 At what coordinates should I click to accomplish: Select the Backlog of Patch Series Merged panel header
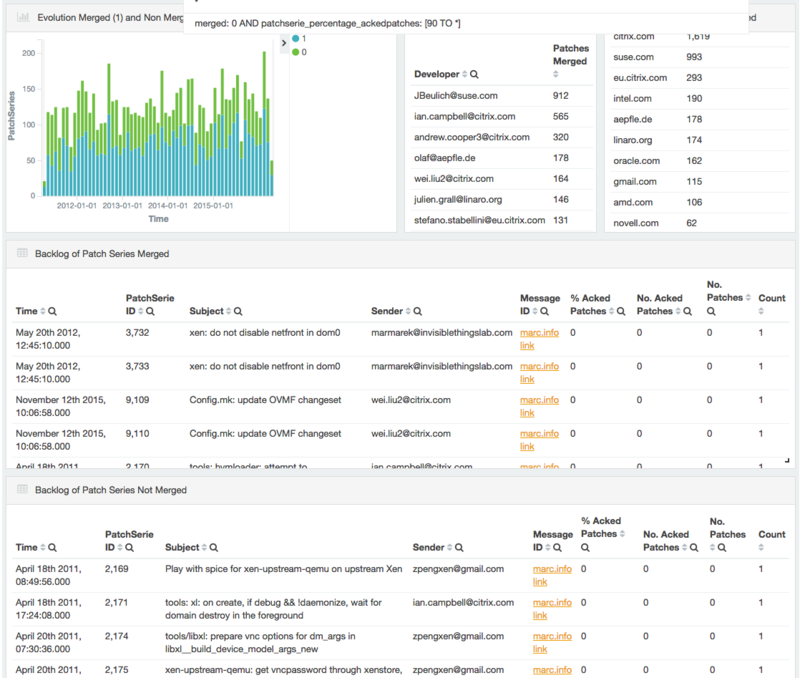click(105, 253)
